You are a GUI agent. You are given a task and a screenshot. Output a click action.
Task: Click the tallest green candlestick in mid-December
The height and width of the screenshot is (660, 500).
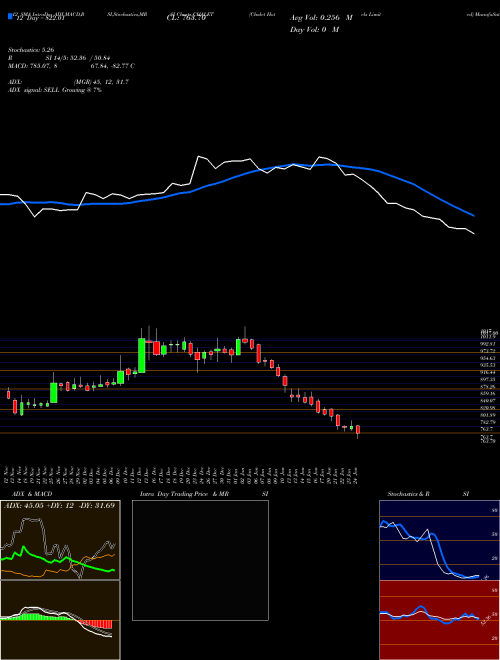point(142,356)
